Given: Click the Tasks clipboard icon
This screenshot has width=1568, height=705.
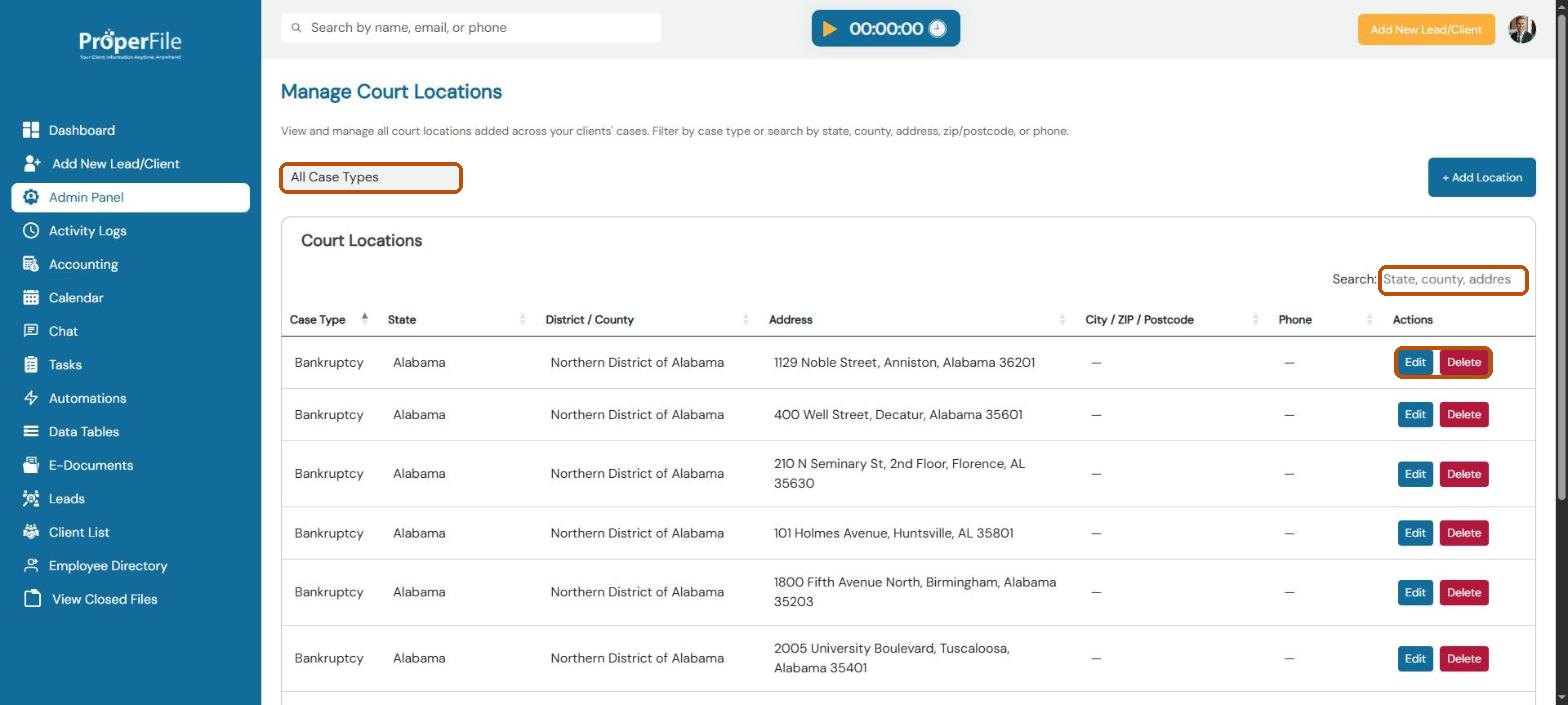Looking at the screenshot, I should 31,364.
